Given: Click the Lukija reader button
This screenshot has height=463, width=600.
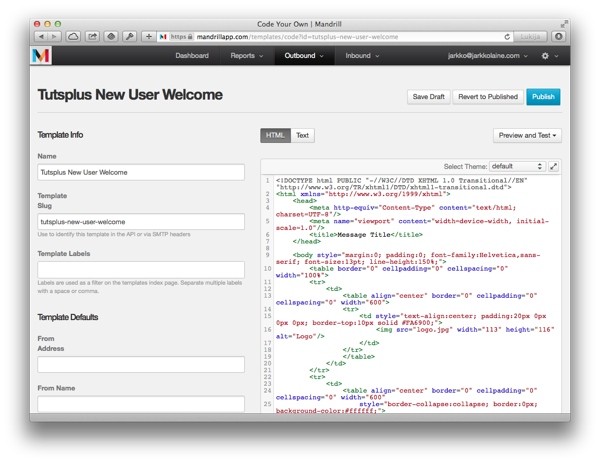Looking at the screenshot, I should coord(530,37).
